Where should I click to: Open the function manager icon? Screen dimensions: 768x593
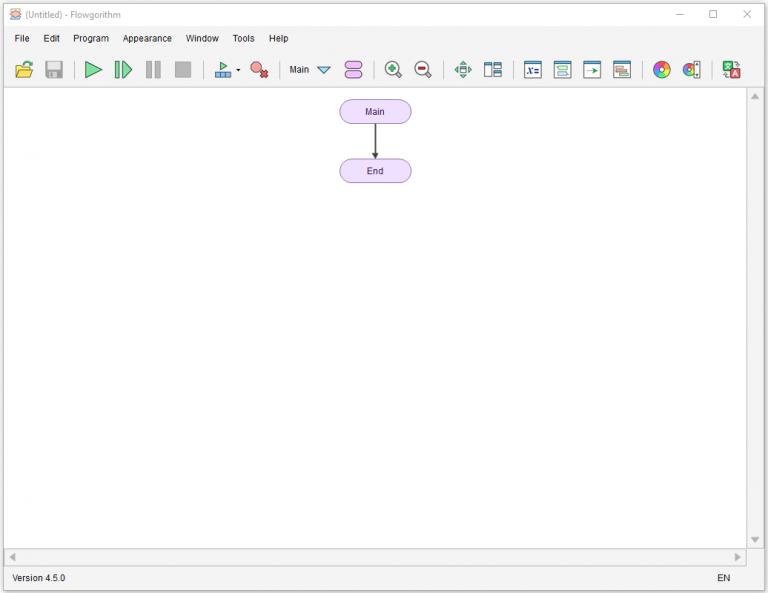point(353,70)
